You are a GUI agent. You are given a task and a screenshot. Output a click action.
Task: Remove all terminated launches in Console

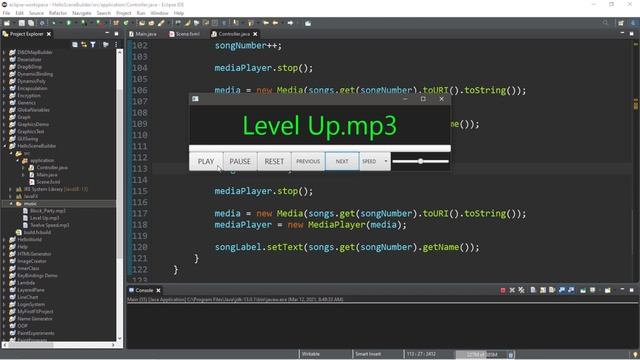[521, 290]
